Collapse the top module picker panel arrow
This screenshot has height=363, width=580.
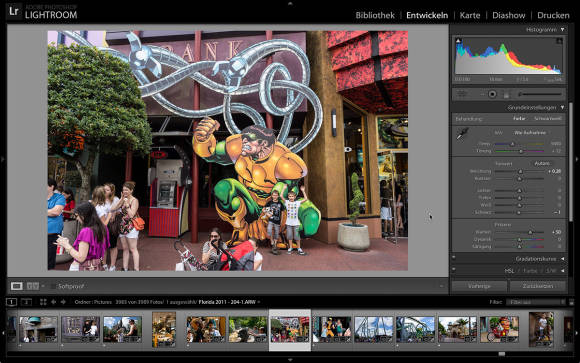coord(290,3)
